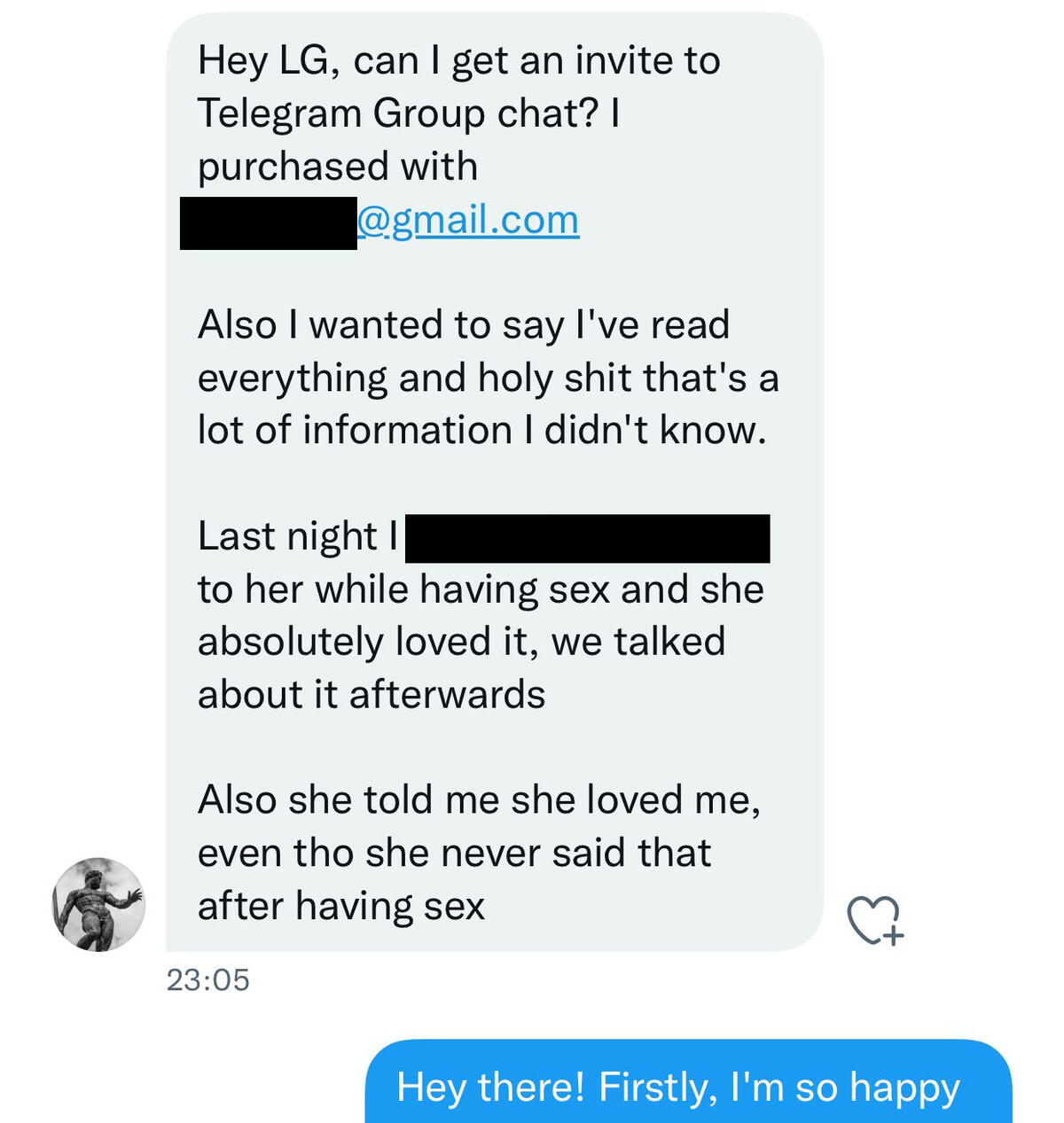1064x1123 pixels.
Task: Click the "Also I wanted to say" line
Action: point(463,324)
